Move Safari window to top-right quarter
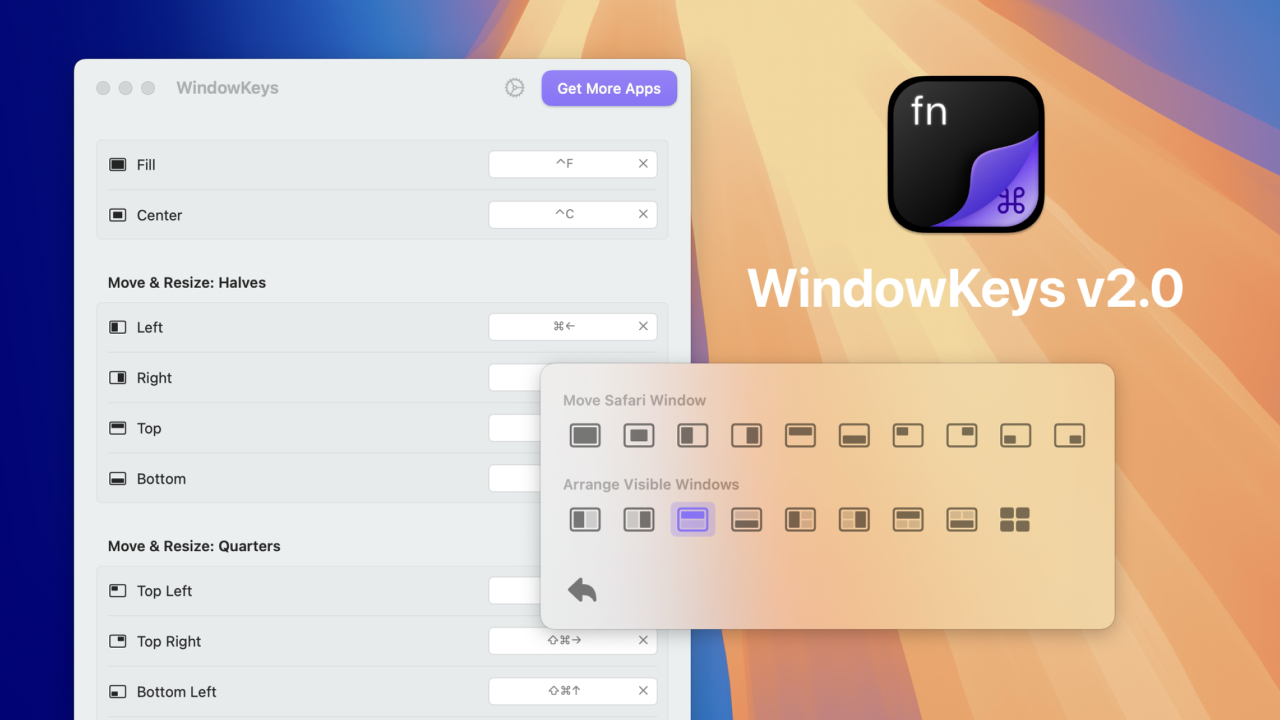This screenshot has height=720, width=1280. tap(962, 435)
